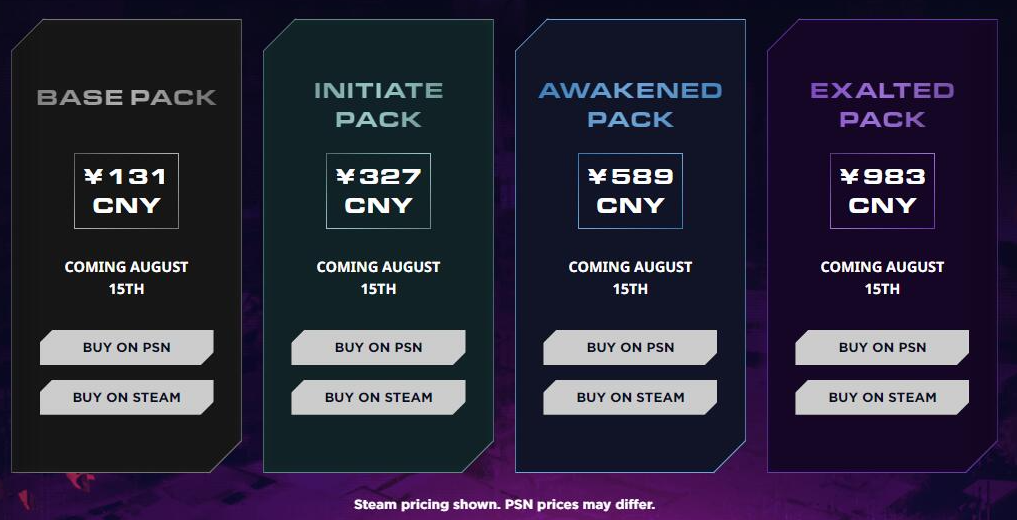Click the Base Pack title heading

tap(126, 97)
